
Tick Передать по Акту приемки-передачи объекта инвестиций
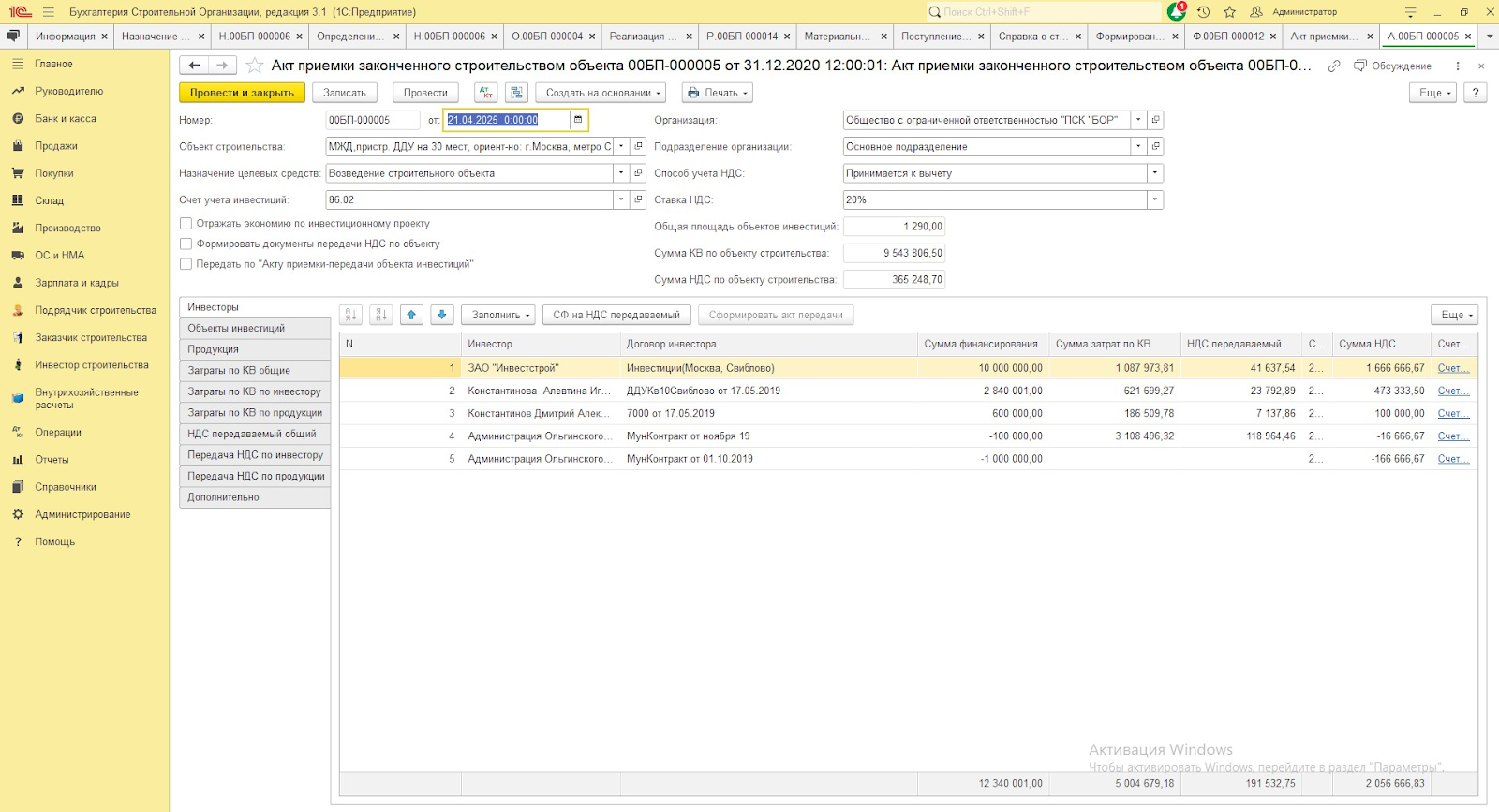[186, 264]
